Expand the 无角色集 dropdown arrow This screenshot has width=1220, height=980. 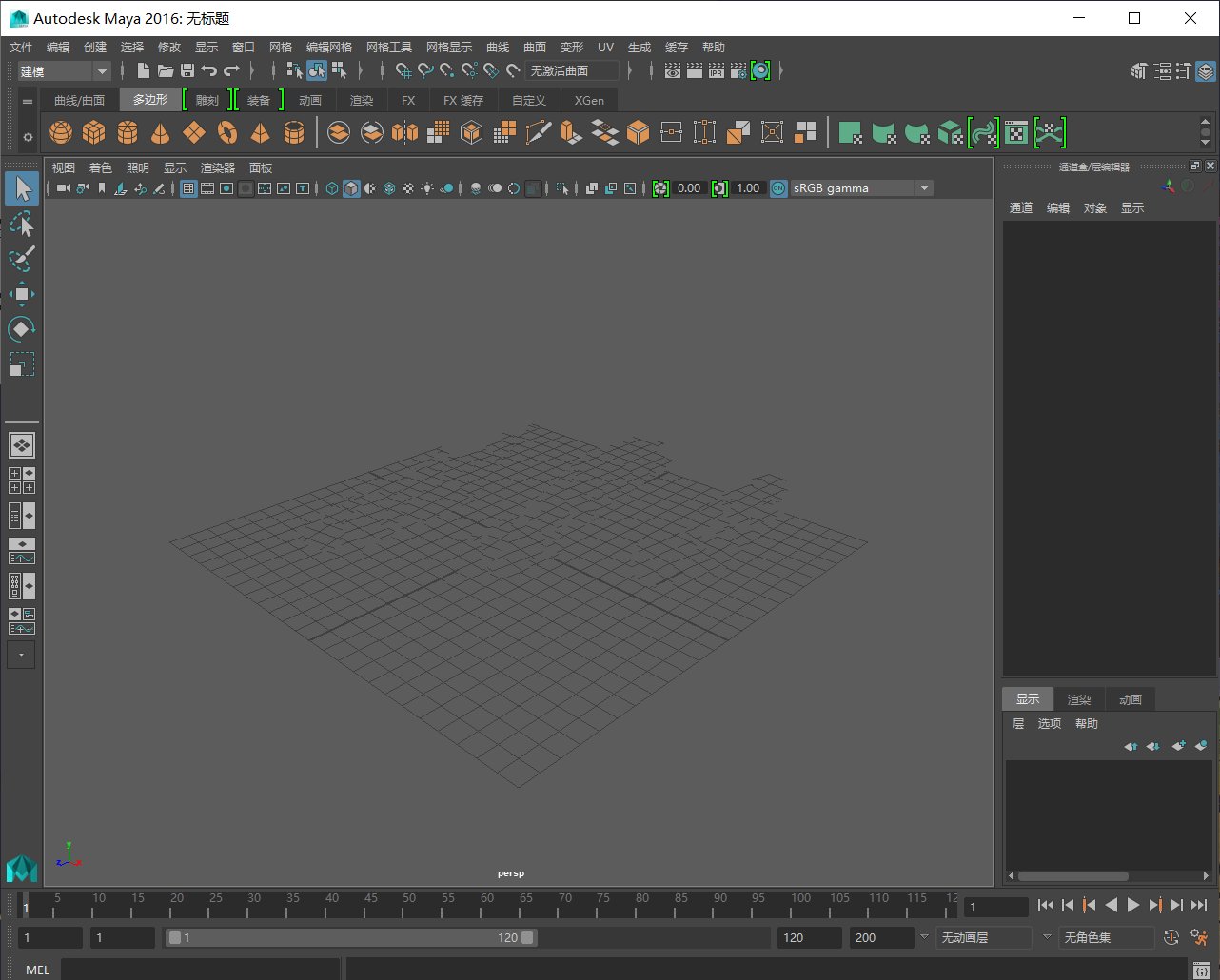[1047, 937]
